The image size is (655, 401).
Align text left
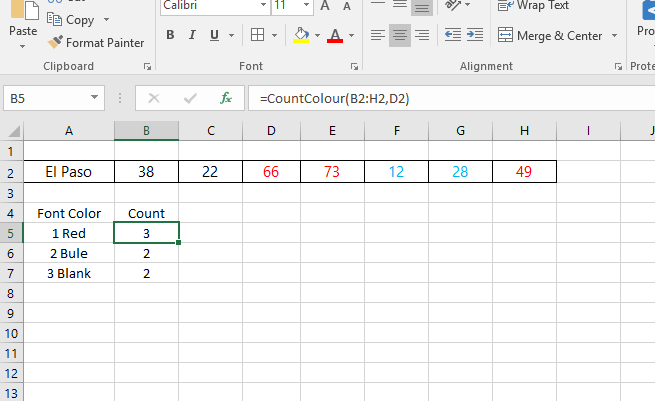pyautogui.click(x=378, y=35)
